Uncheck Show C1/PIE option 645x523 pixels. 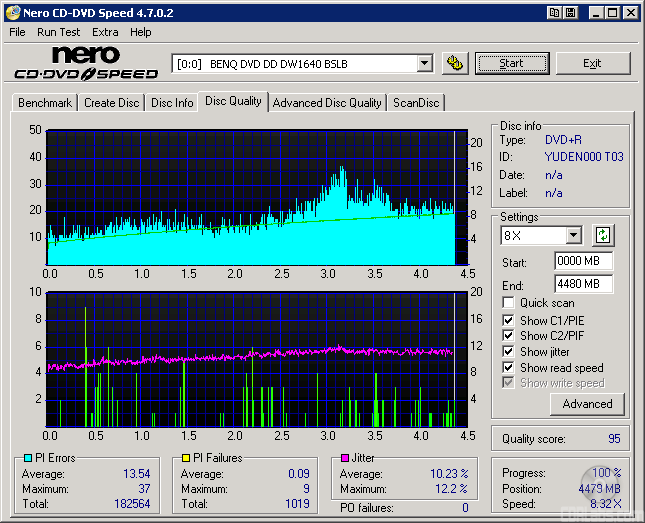[509, 320]
